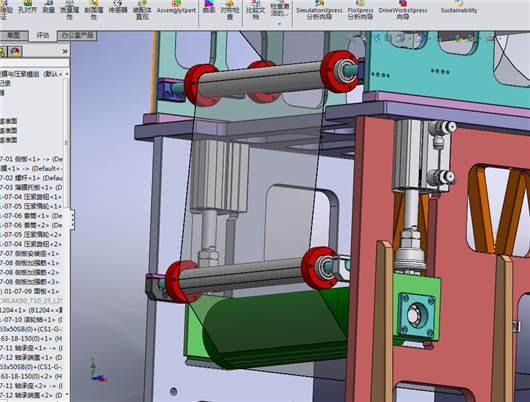Viewport: 530px width, 402px height.
Task: Select top assembly node 膜与压紧模组
Action: pyautogui.click(x=31, y=74)
